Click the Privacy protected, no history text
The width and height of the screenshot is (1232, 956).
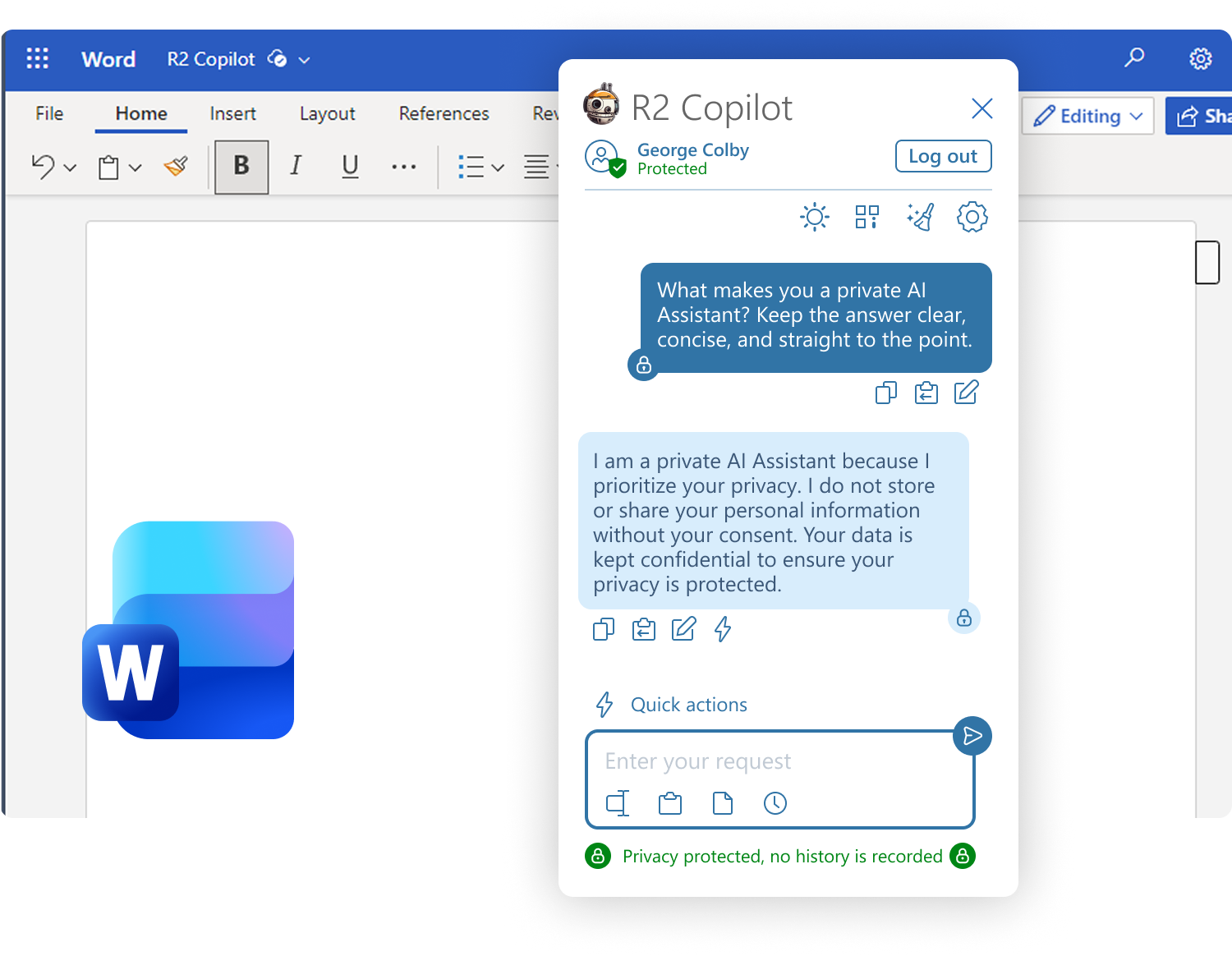point(782,857)
